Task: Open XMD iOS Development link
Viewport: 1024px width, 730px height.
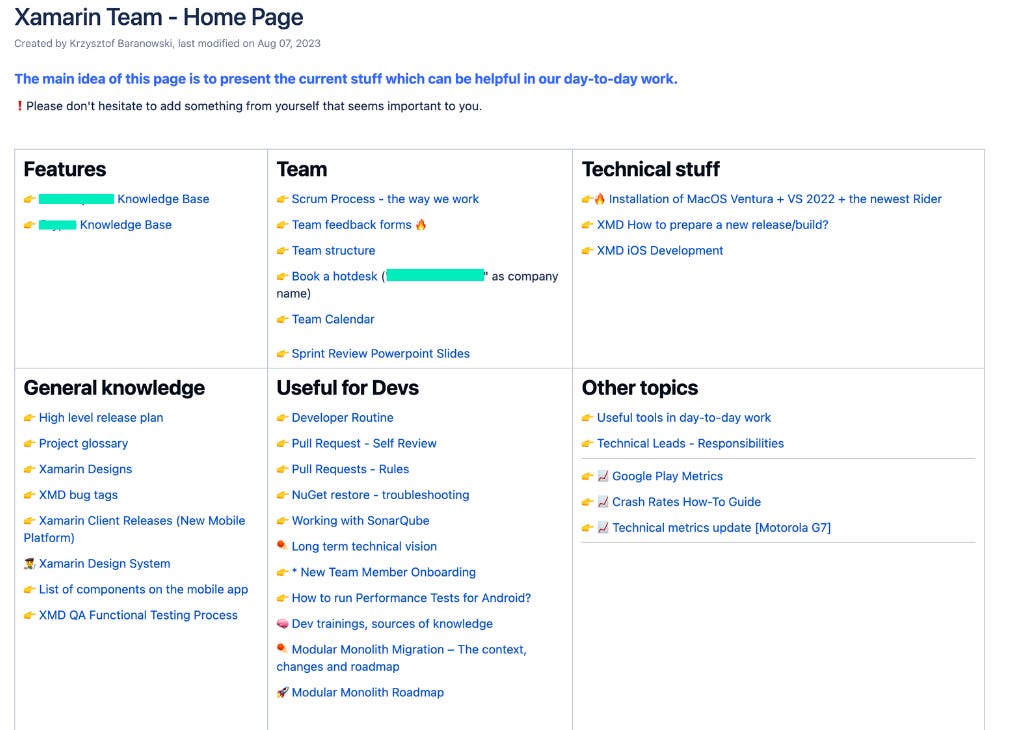Action: point(660,251)
